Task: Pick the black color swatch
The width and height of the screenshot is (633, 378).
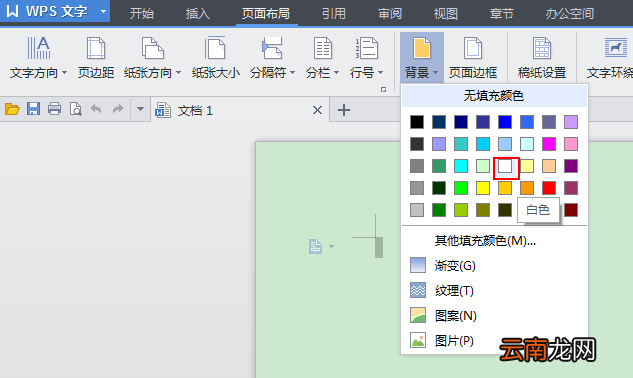Action: click(x=417, y=122)
